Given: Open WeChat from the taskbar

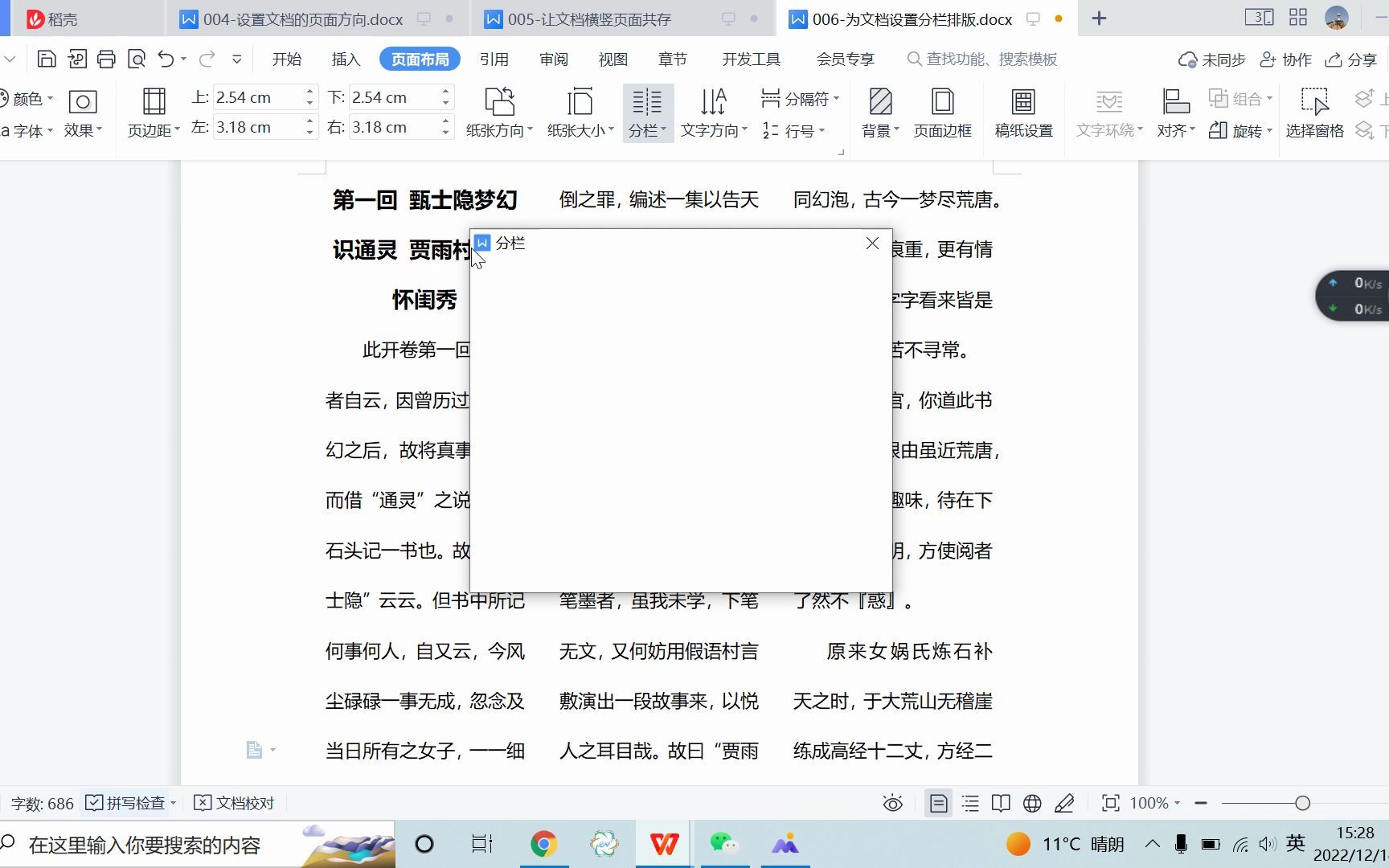Looking at the screenshot, I should [x=723, y=844].
